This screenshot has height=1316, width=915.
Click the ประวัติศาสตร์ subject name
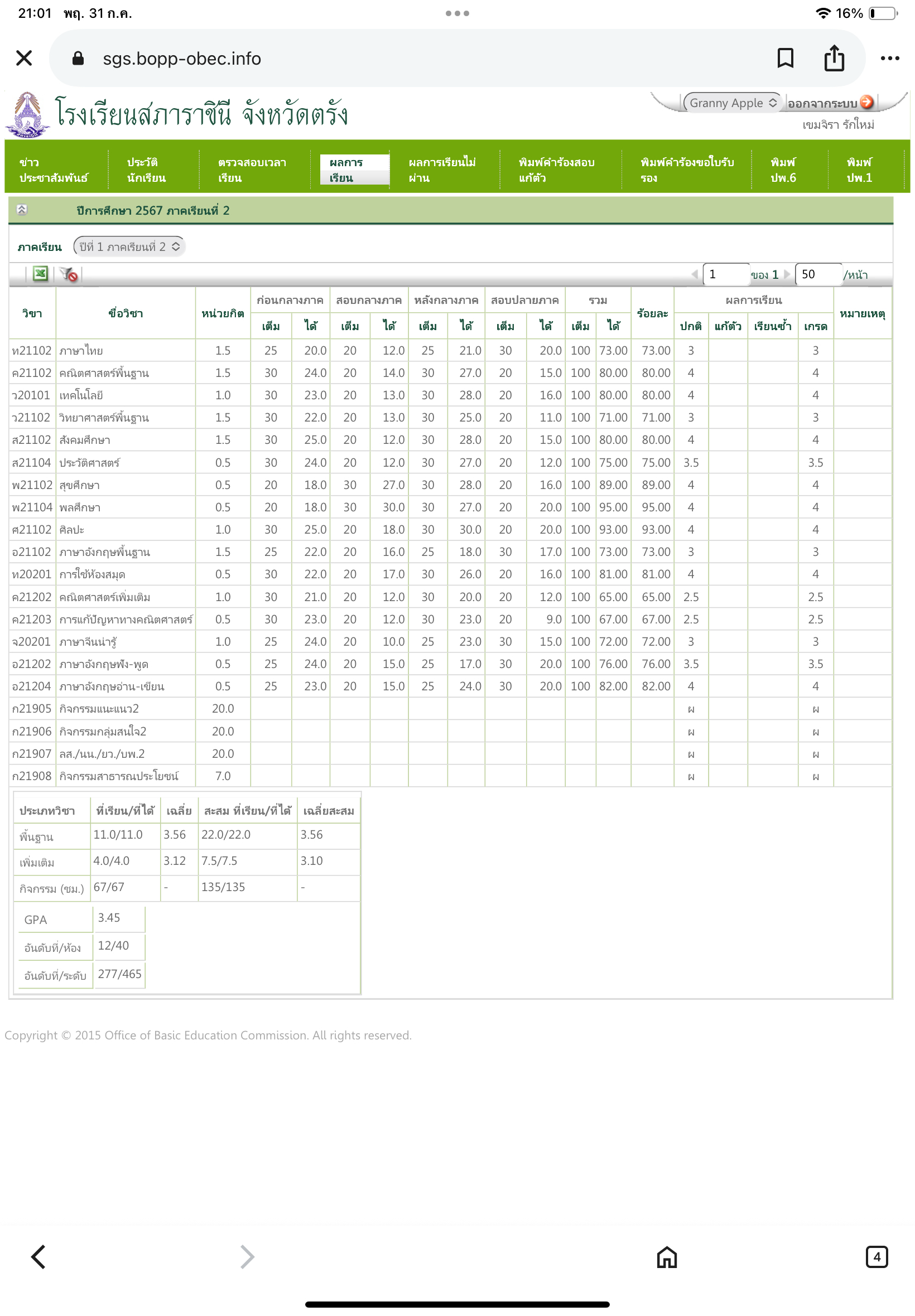(x=89, y=462)
